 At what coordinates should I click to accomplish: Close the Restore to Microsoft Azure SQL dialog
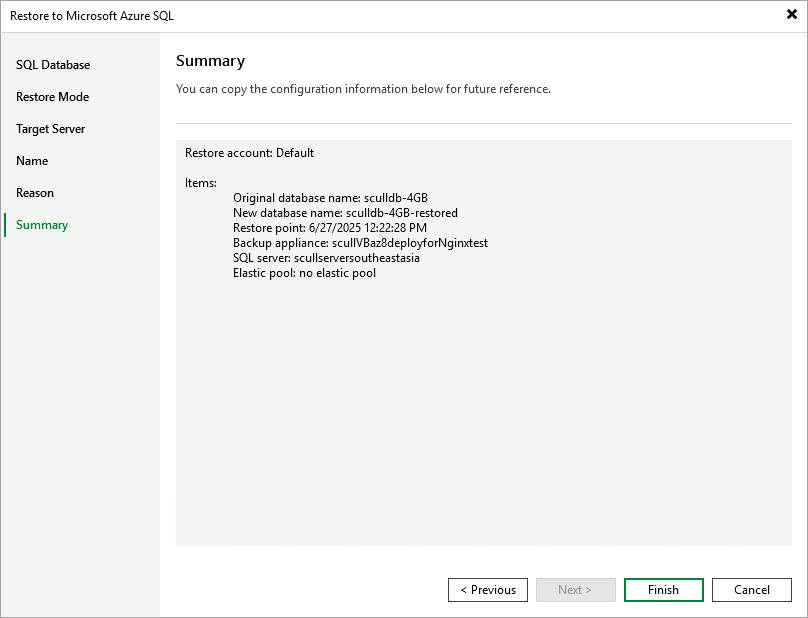792,14
